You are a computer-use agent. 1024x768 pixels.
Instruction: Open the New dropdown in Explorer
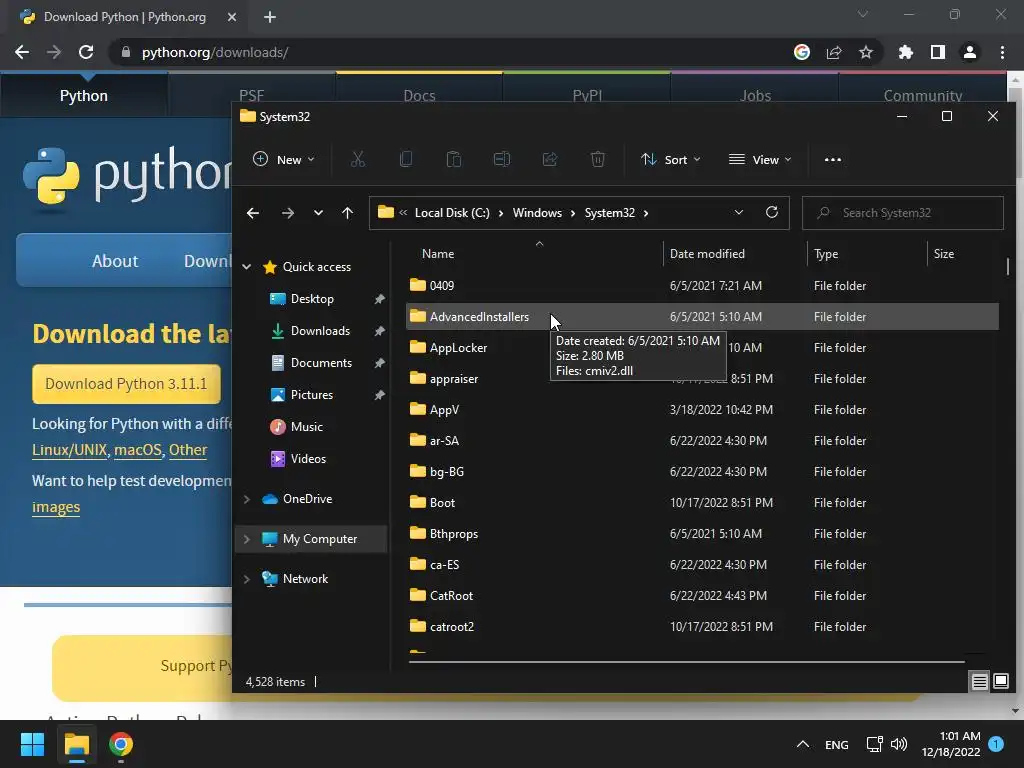[284, 159]
